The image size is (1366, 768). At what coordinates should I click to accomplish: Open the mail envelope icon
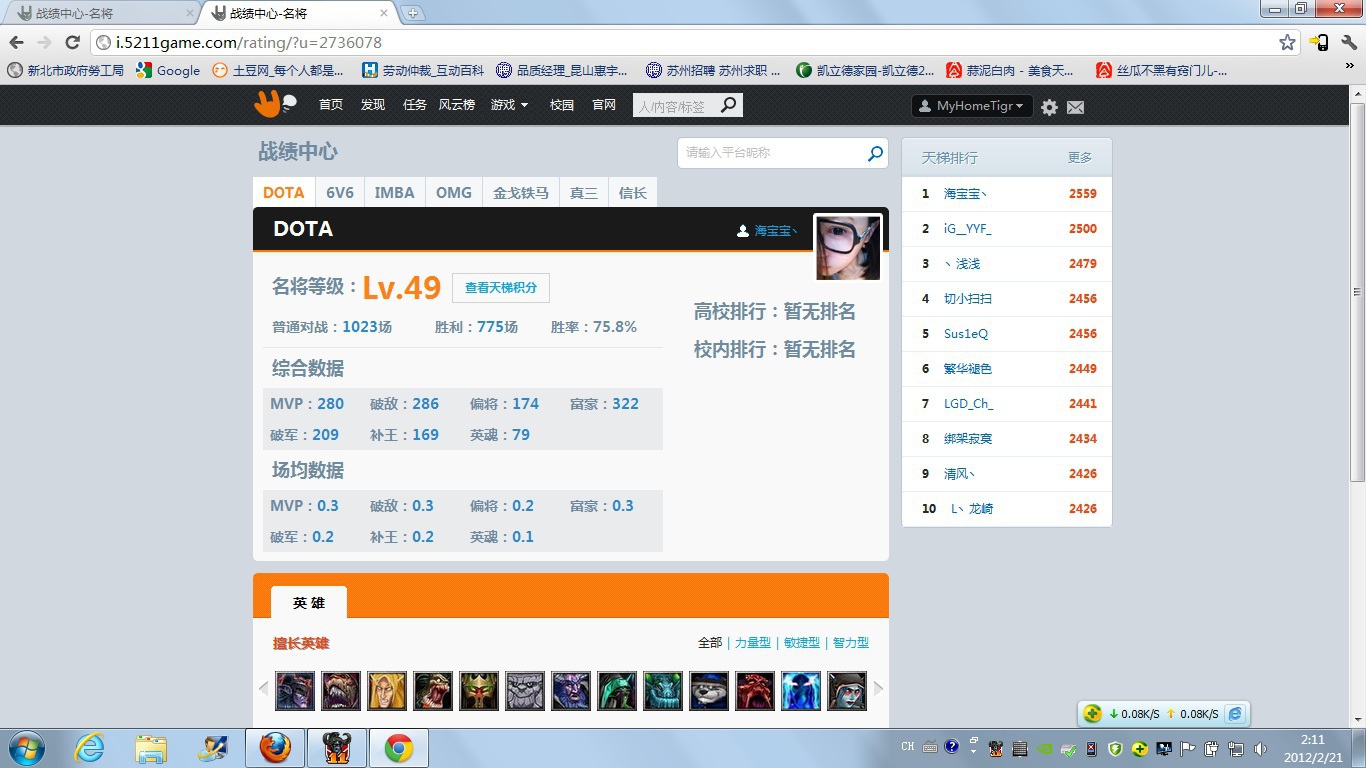(x=1076, y=107)
